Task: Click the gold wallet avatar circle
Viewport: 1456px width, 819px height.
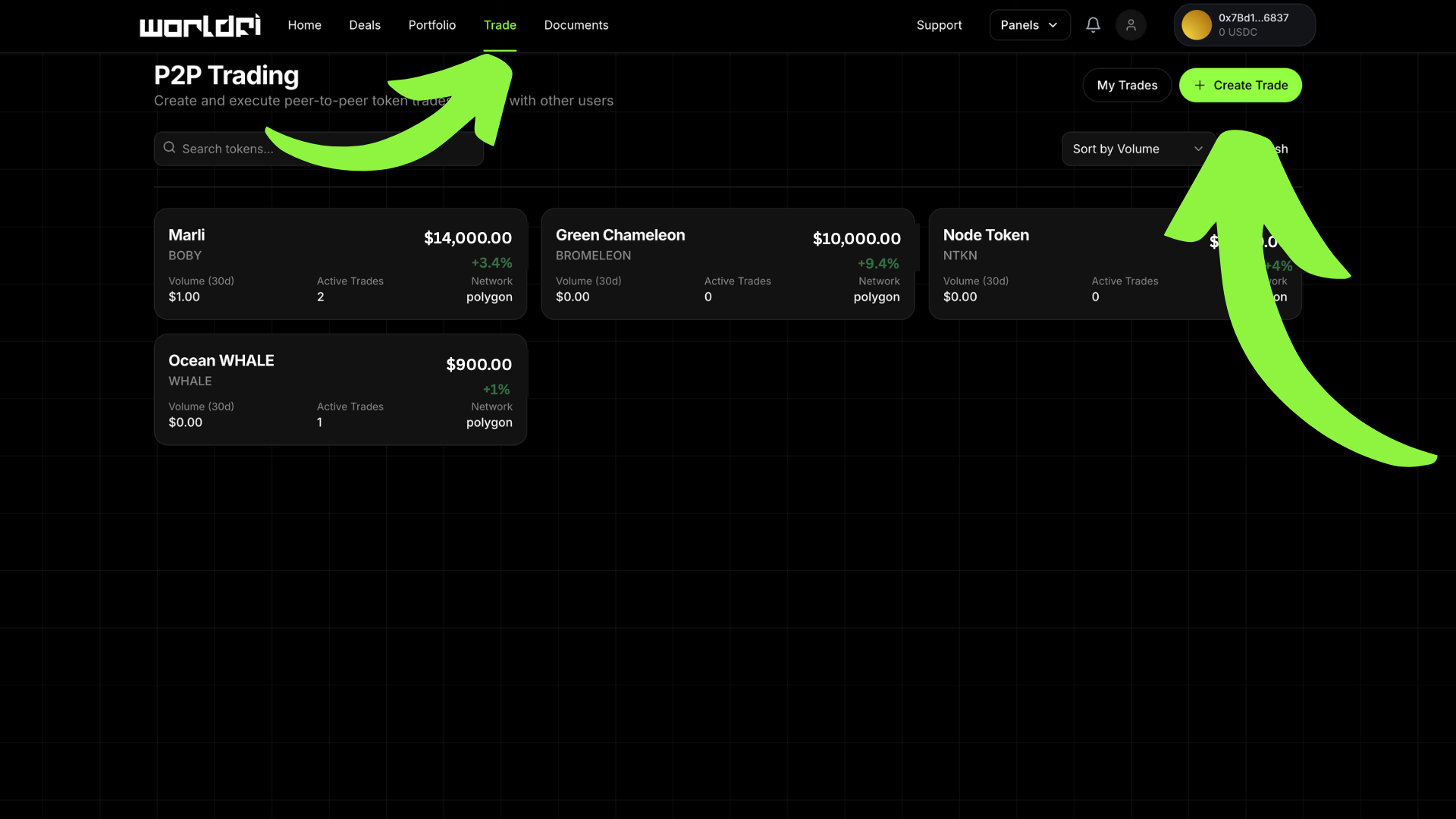Action: [x=1196, y=25]
